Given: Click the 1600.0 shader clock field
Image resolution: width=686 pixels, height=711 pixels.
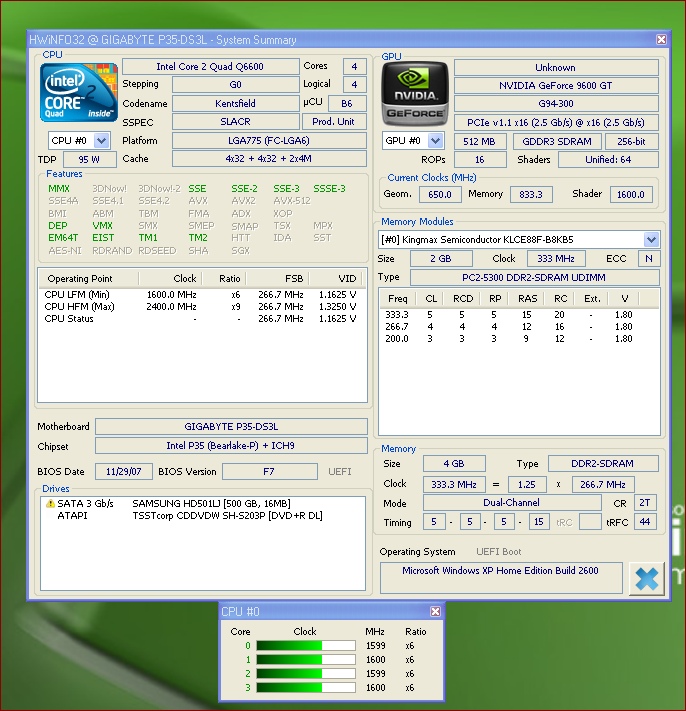Looking at the screenshot, I should click(x=631, y=195).
